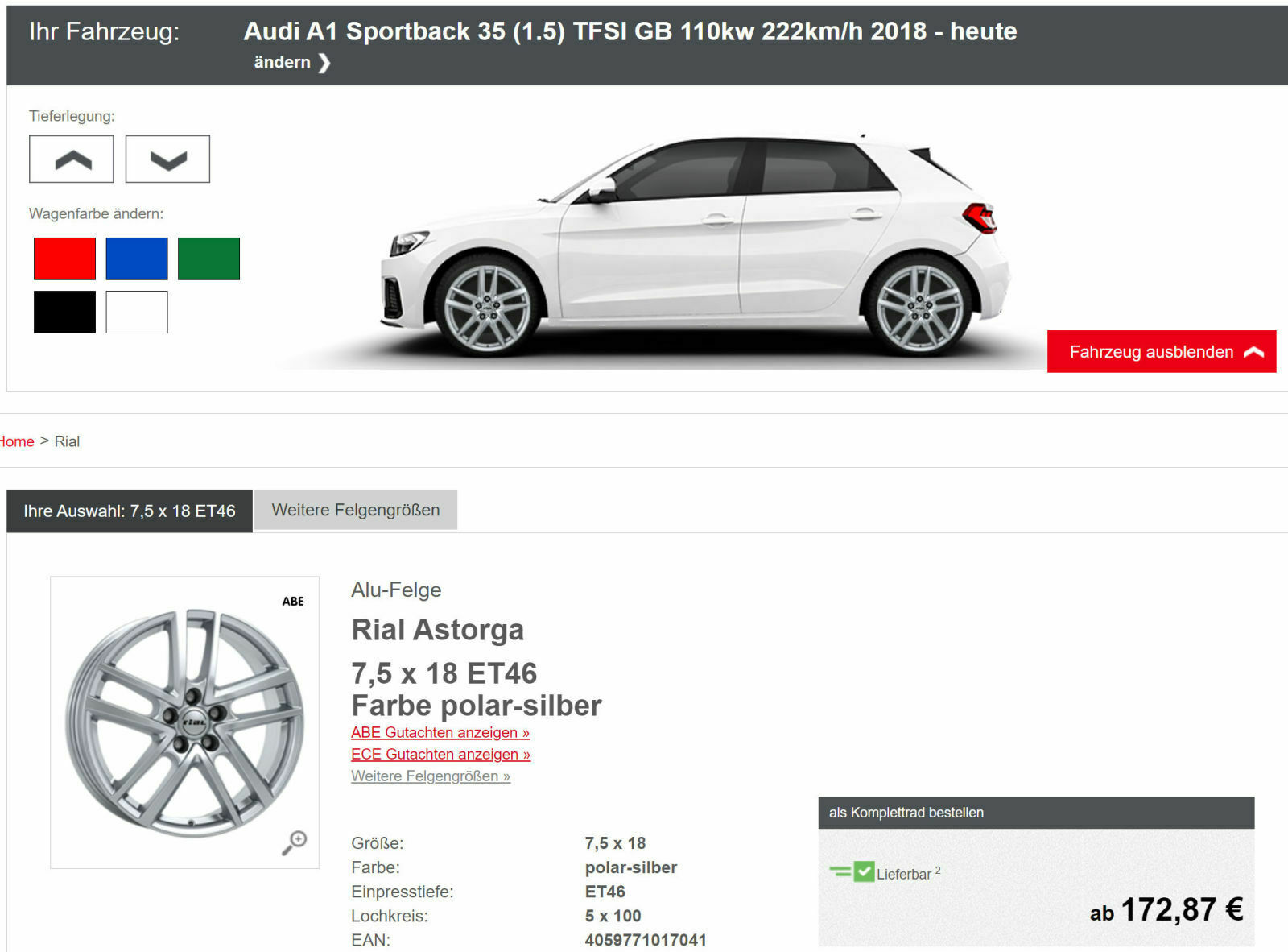Switch to the Weitere Felgengrößen tab

(355, 509)
